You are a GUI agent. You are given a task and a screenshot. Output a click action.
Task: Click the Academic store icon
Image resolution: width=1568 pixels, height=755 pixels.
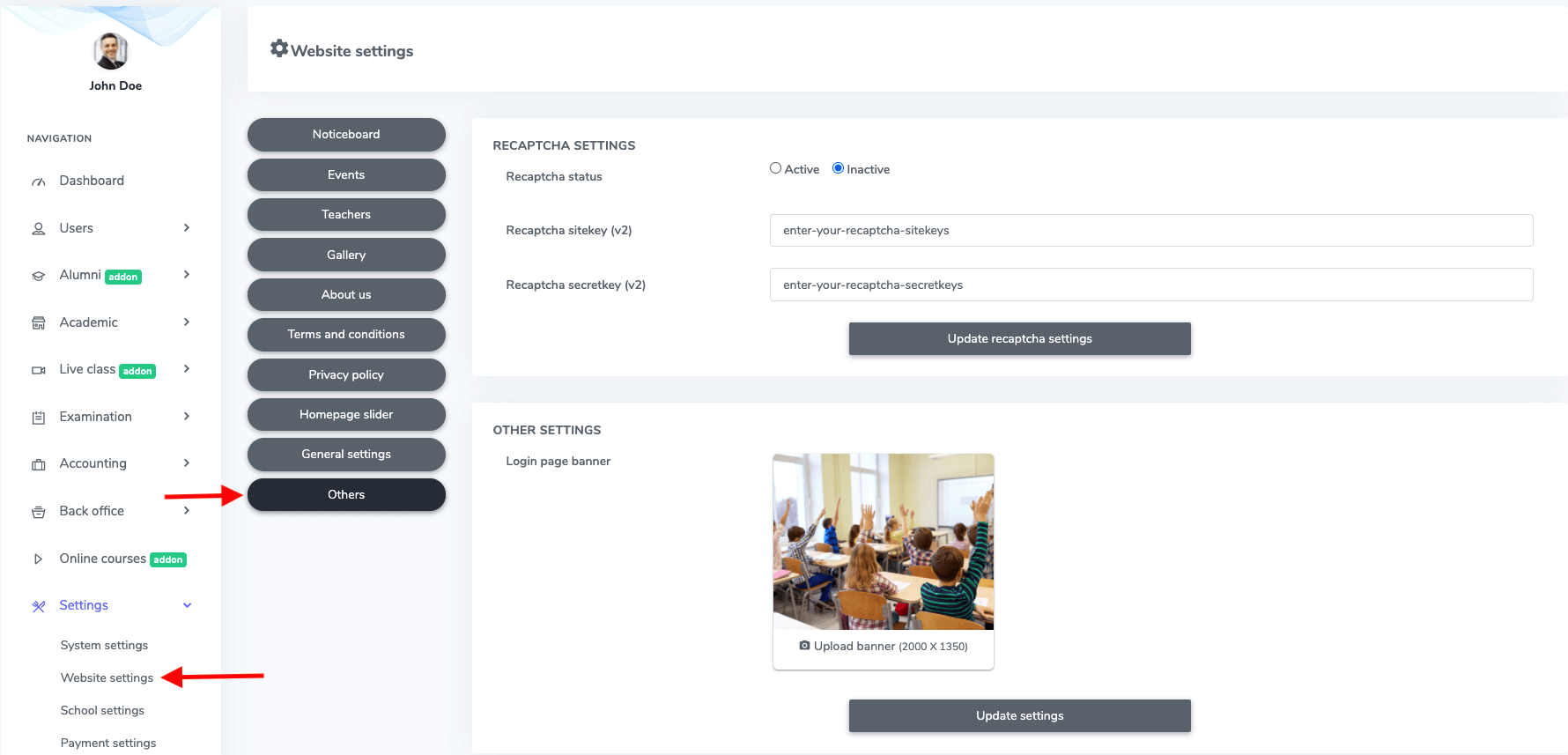[39, 323]
